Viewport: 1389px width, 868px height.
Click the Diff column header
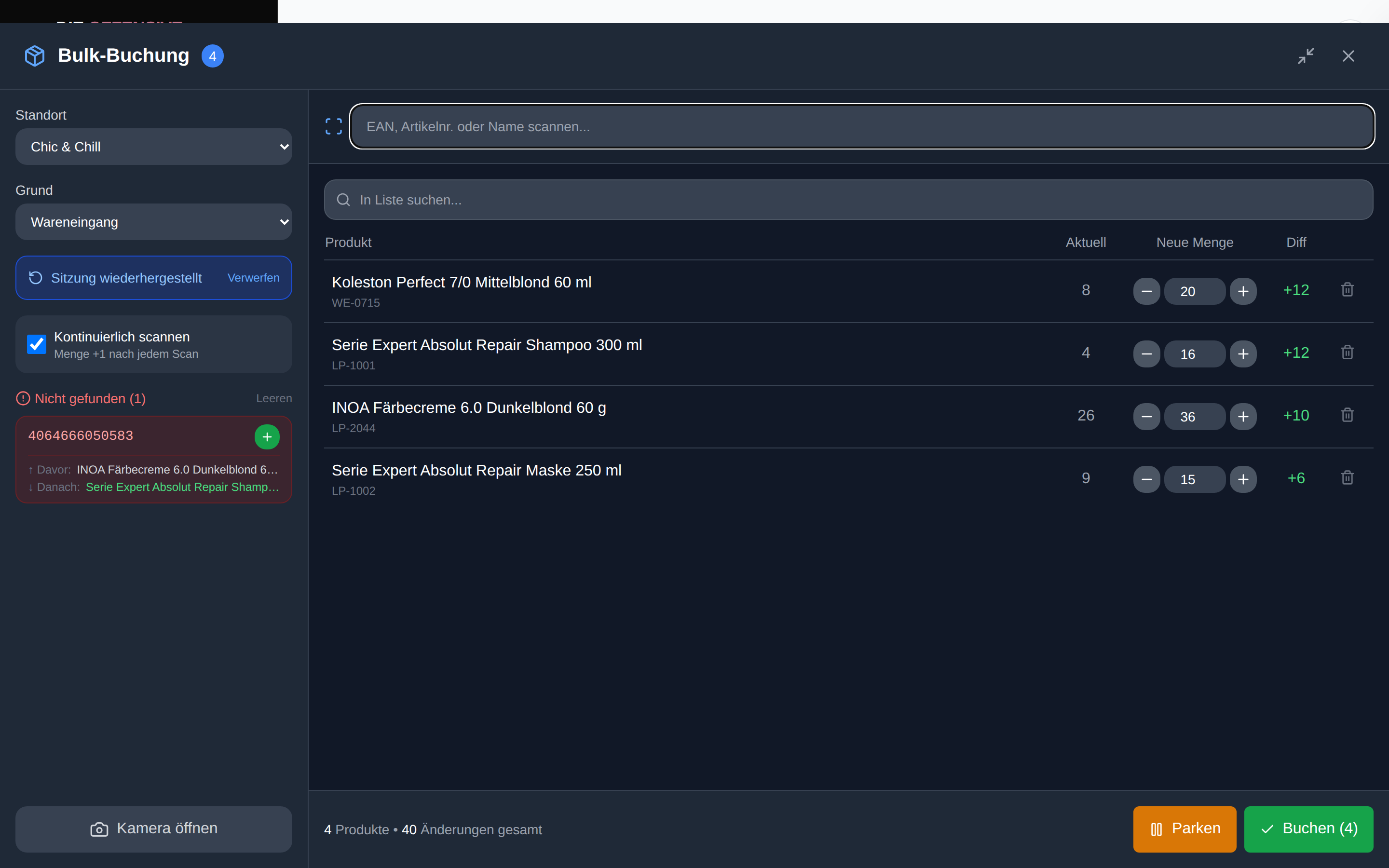click(x=1296, y=242)
